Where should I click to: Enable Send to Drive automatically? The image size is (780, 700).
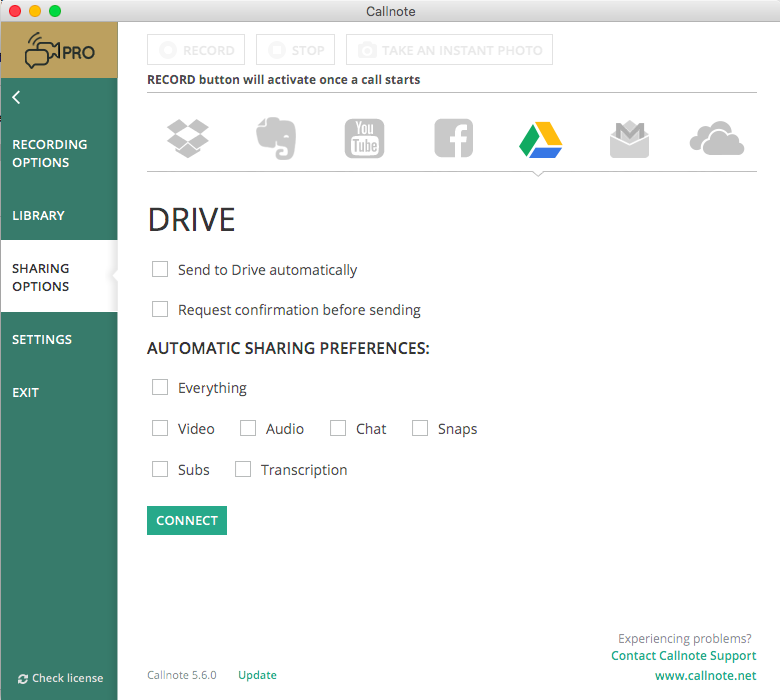(x=160, y=269)
